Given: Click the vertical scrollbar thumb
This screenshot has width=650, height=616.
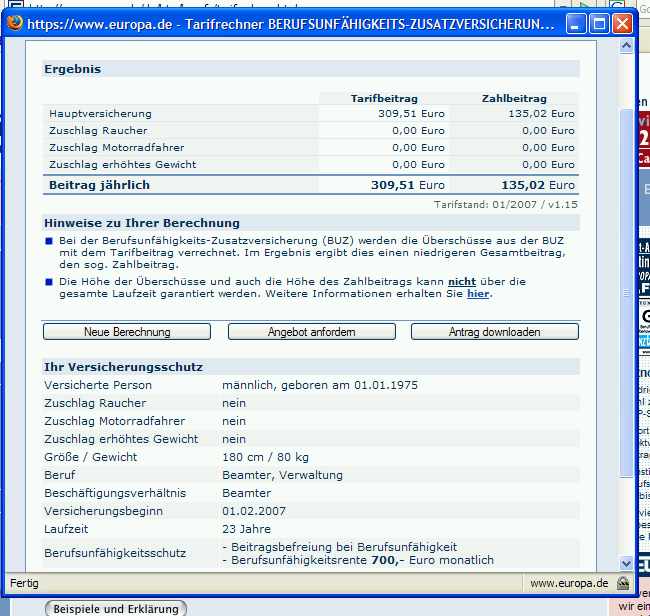Looking at the screenshot, I should pos(626,292).
